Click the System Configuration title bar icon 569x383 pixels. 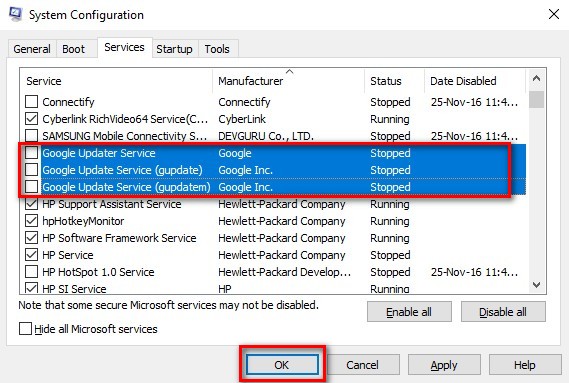16,14
